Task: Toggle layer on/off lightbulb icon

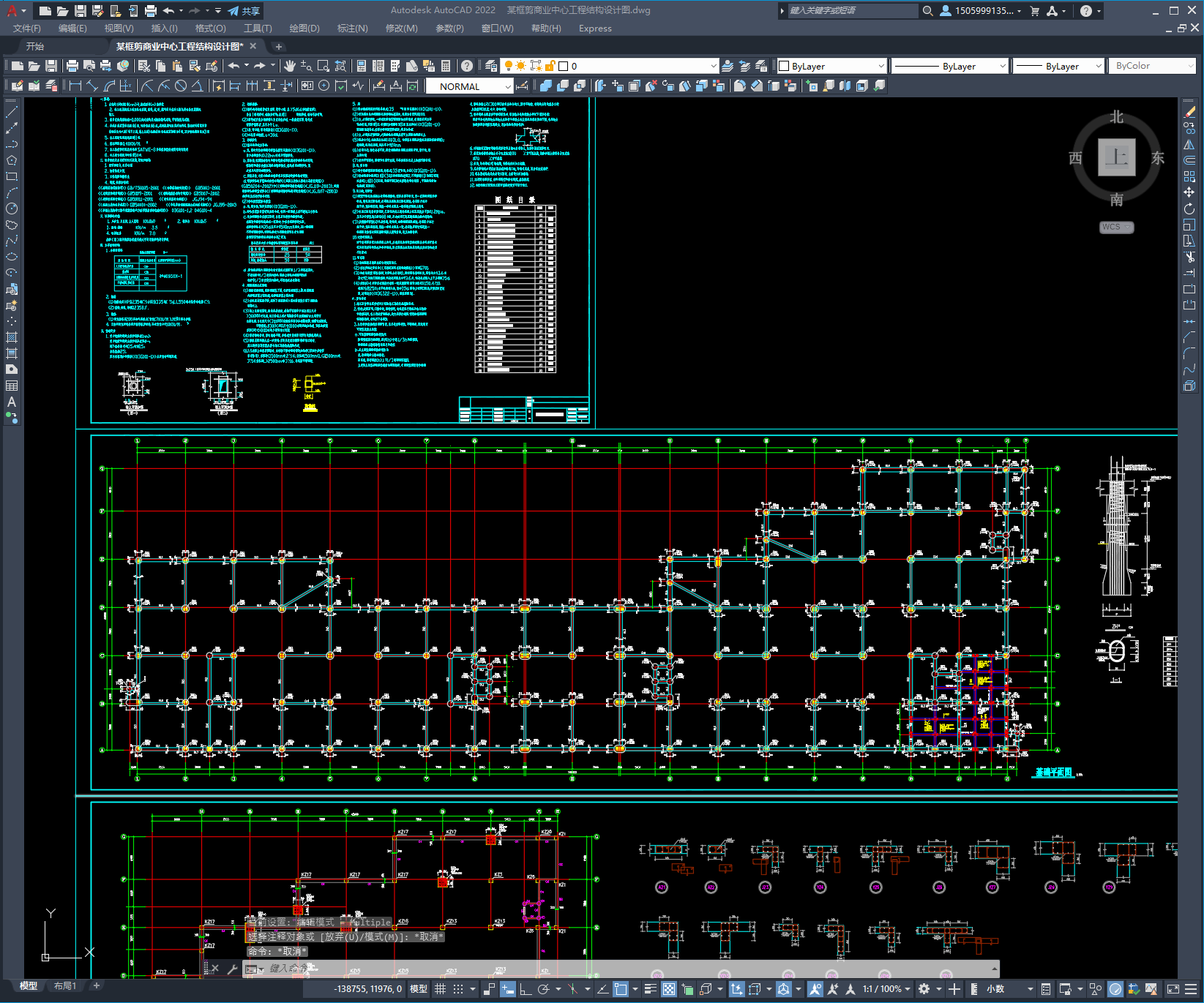Action: [509, 66]
